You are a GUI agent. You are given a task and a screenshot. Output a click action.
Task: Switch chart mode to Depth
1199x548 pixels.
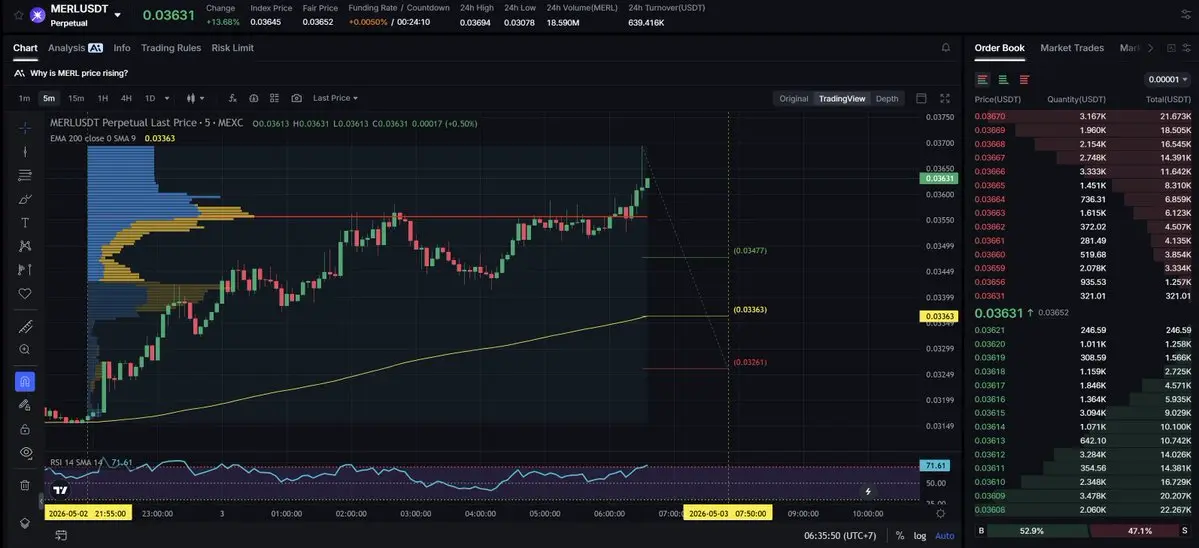tap(887, 99)
